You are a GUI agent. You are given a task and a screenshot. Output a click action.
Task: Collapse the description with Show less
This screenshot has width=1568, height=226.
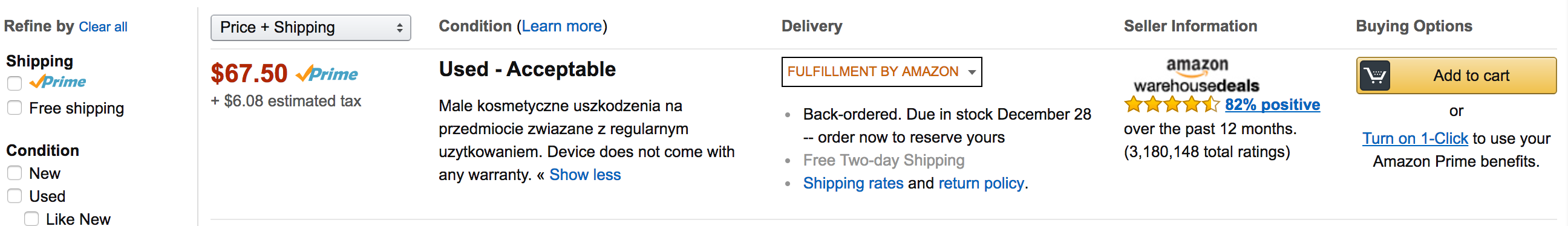tap(584, 175)
